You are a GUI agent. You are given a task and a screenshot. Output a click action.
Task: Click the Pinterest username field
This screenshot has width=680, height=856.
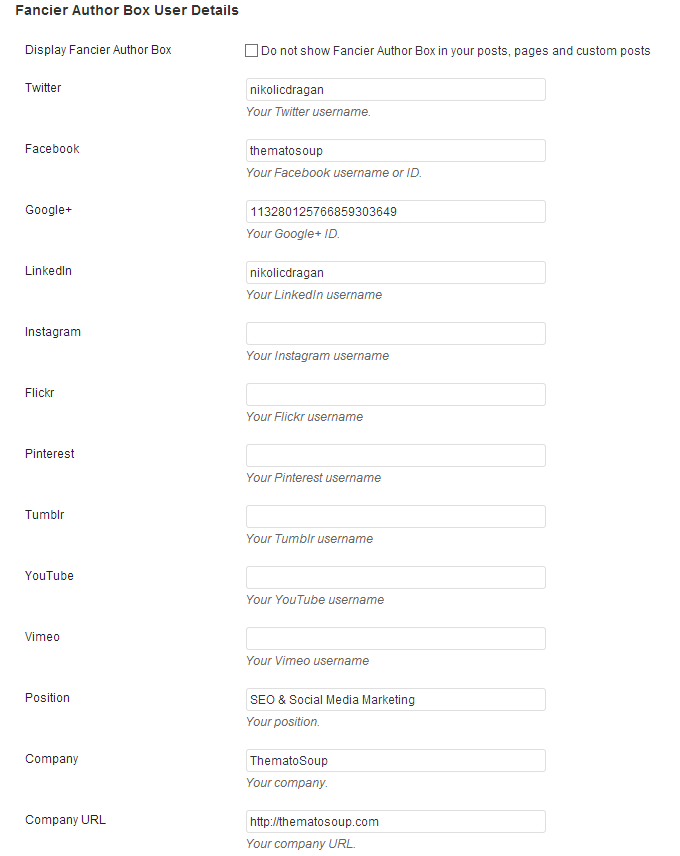point(395,456)
